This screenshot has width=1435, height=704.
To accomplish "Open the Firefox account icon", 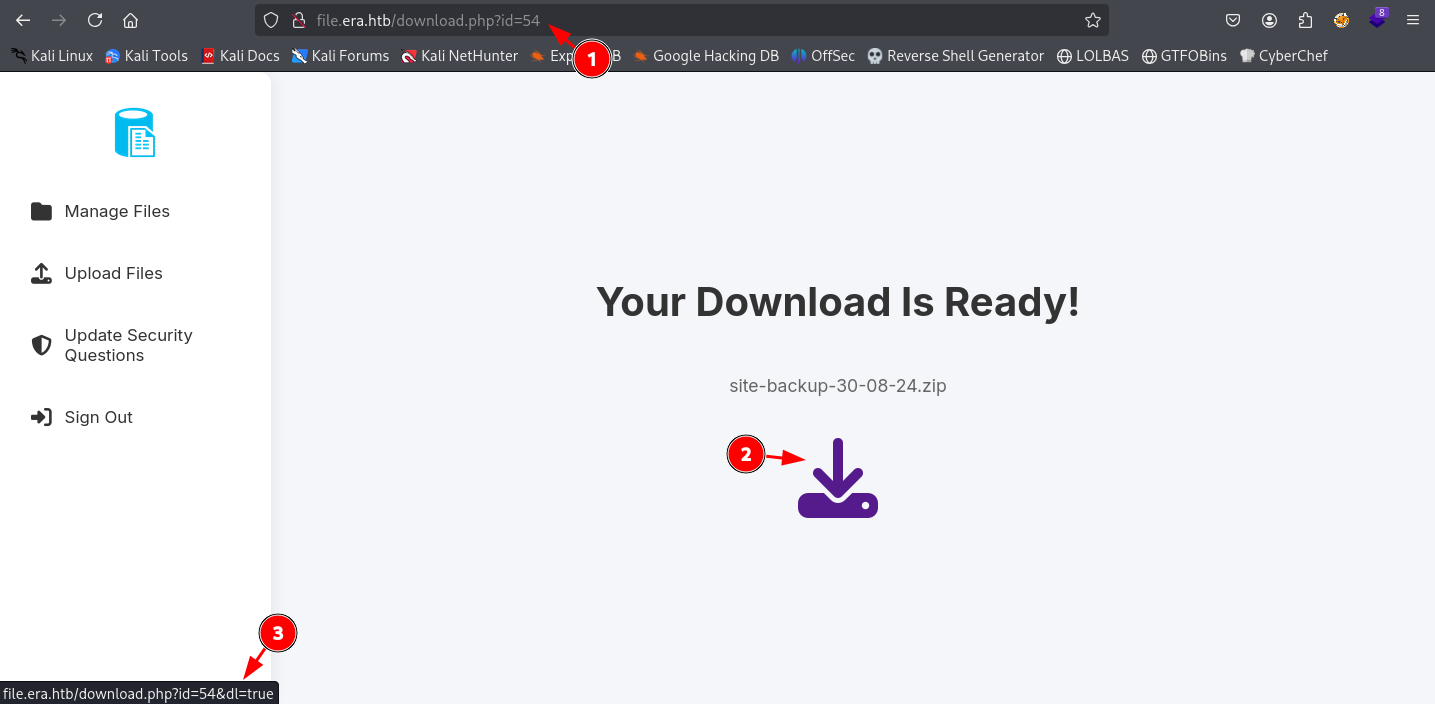I will (1269, 20).
